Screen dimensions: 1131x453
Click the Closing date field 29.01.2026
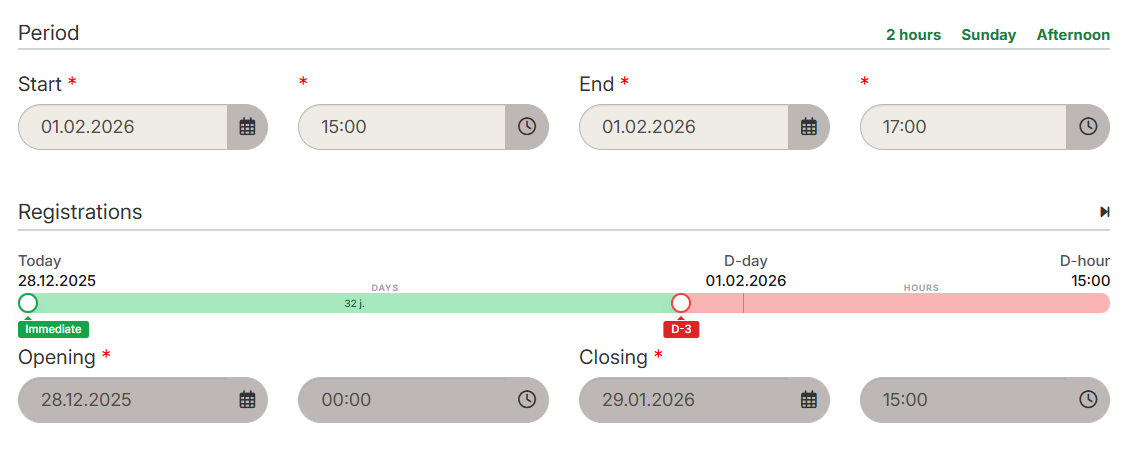point(686,400)
